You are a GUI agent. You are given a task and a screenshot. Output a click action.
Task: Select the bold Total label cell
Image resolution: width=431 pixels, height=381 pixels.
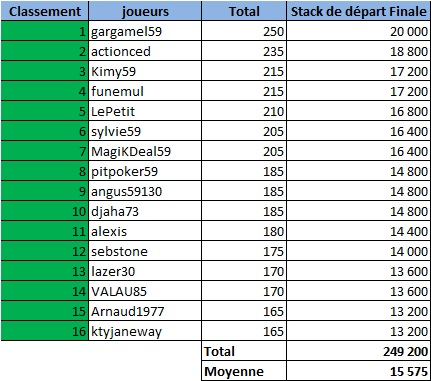coord(244,351)
